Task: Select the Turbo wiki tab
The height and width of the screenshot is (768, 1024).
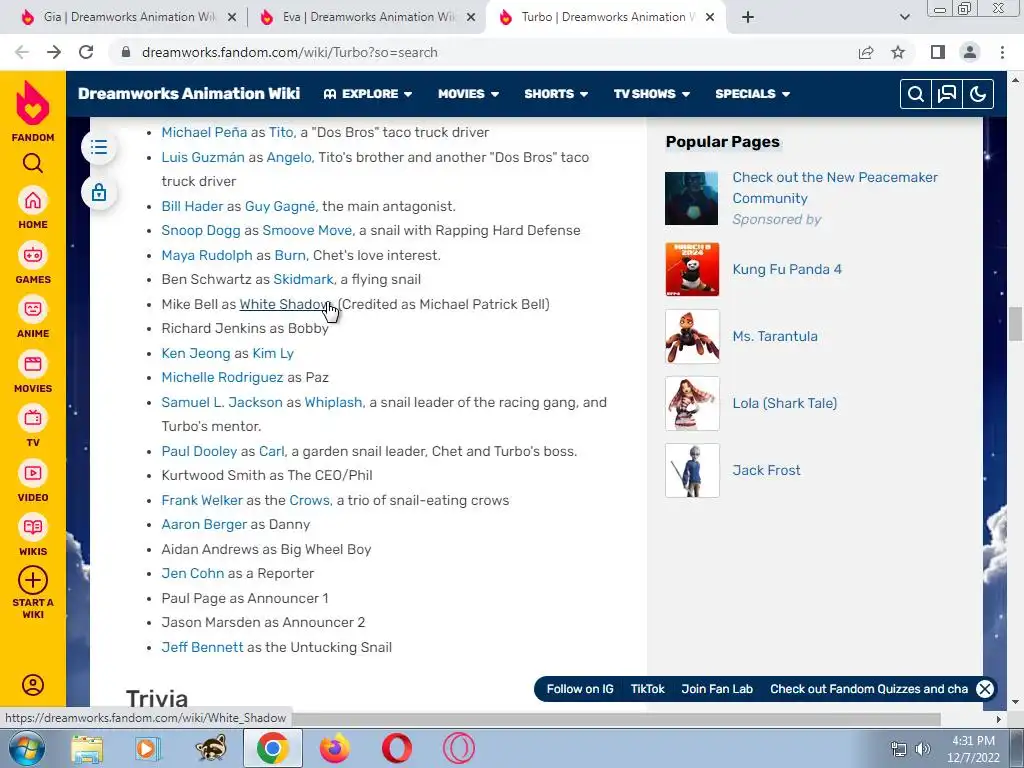Action: [x=607, y=17]
